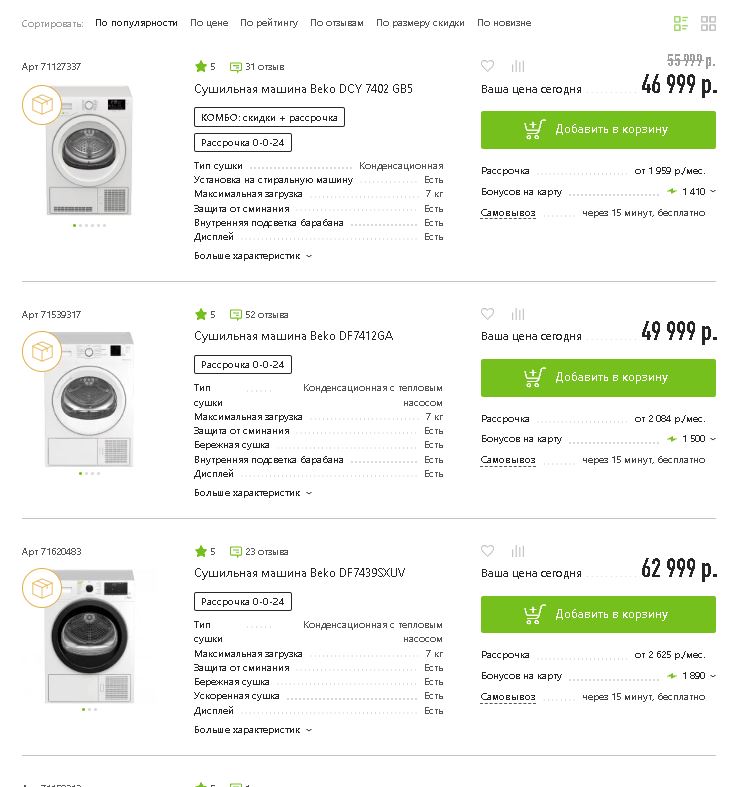Click compare bars icon for Beko DF7412GA

pos(518,314)
